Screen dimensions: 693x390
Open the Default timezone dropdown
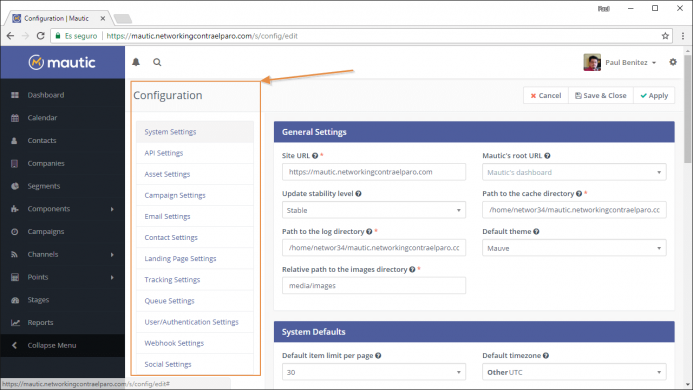[574, 372]
